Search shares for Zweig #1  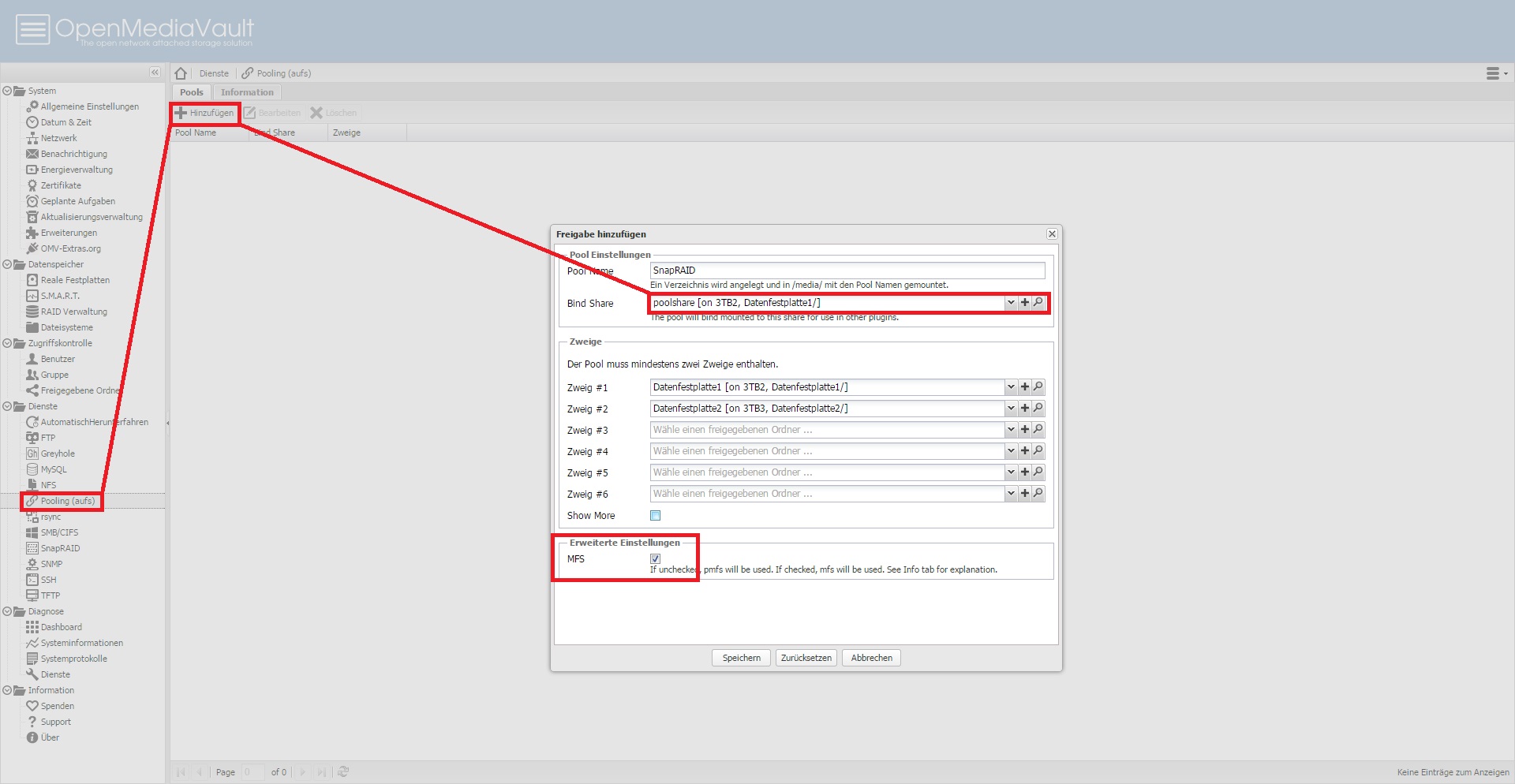[1038, 386]
